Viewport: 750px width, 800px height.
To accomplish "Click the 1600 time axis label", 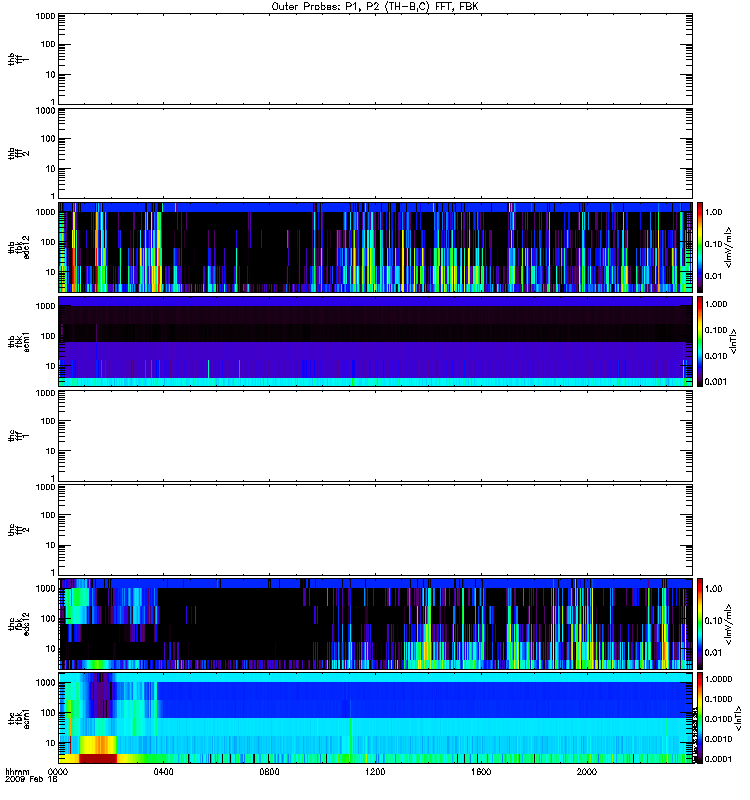I will coord(481,772).
